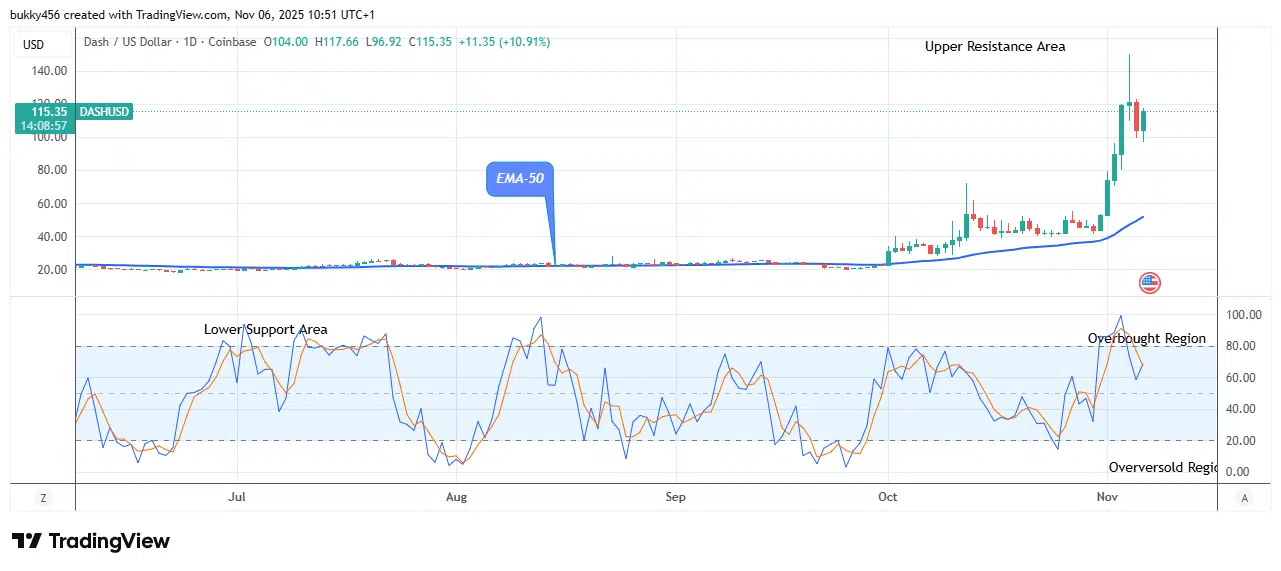This screenshot has height=571, width=1281.
Task: Click the EMA-50 callout label
Action: pyautogui.click(x=519, y=179)
